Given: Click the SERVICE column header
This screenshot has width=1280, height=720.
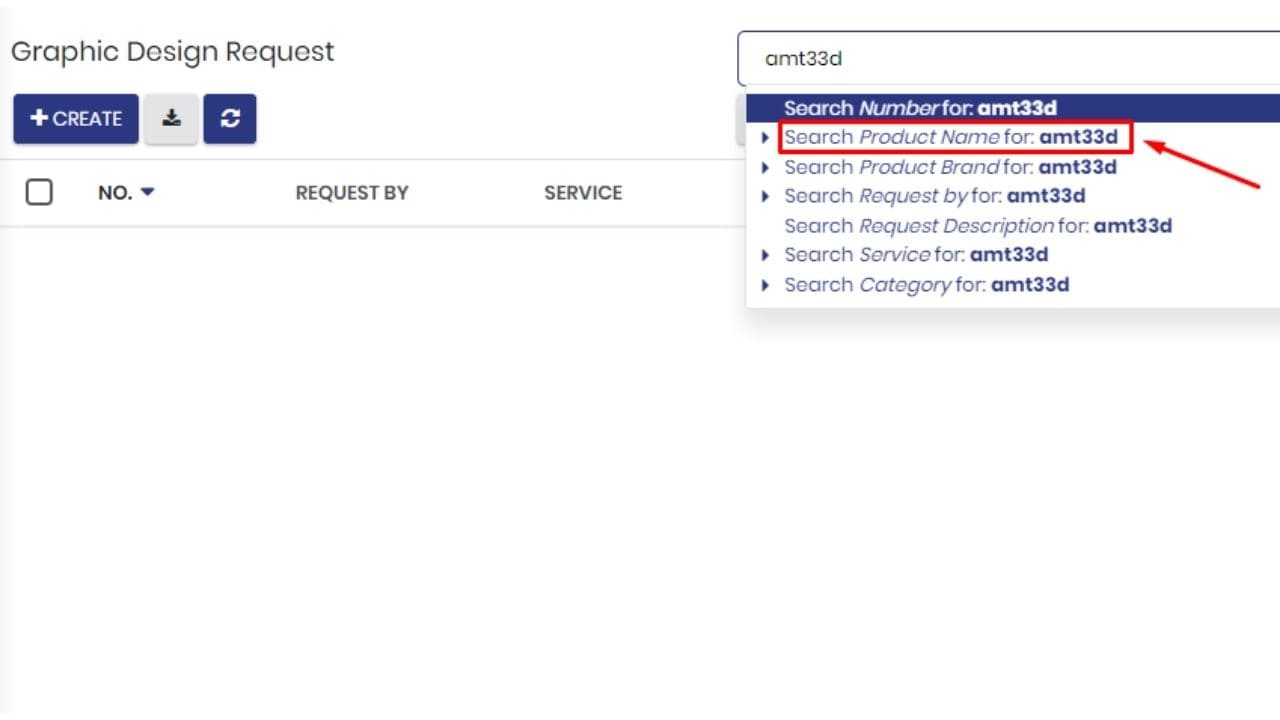Looking at the screenshot, I should click(x=583, y=193).
